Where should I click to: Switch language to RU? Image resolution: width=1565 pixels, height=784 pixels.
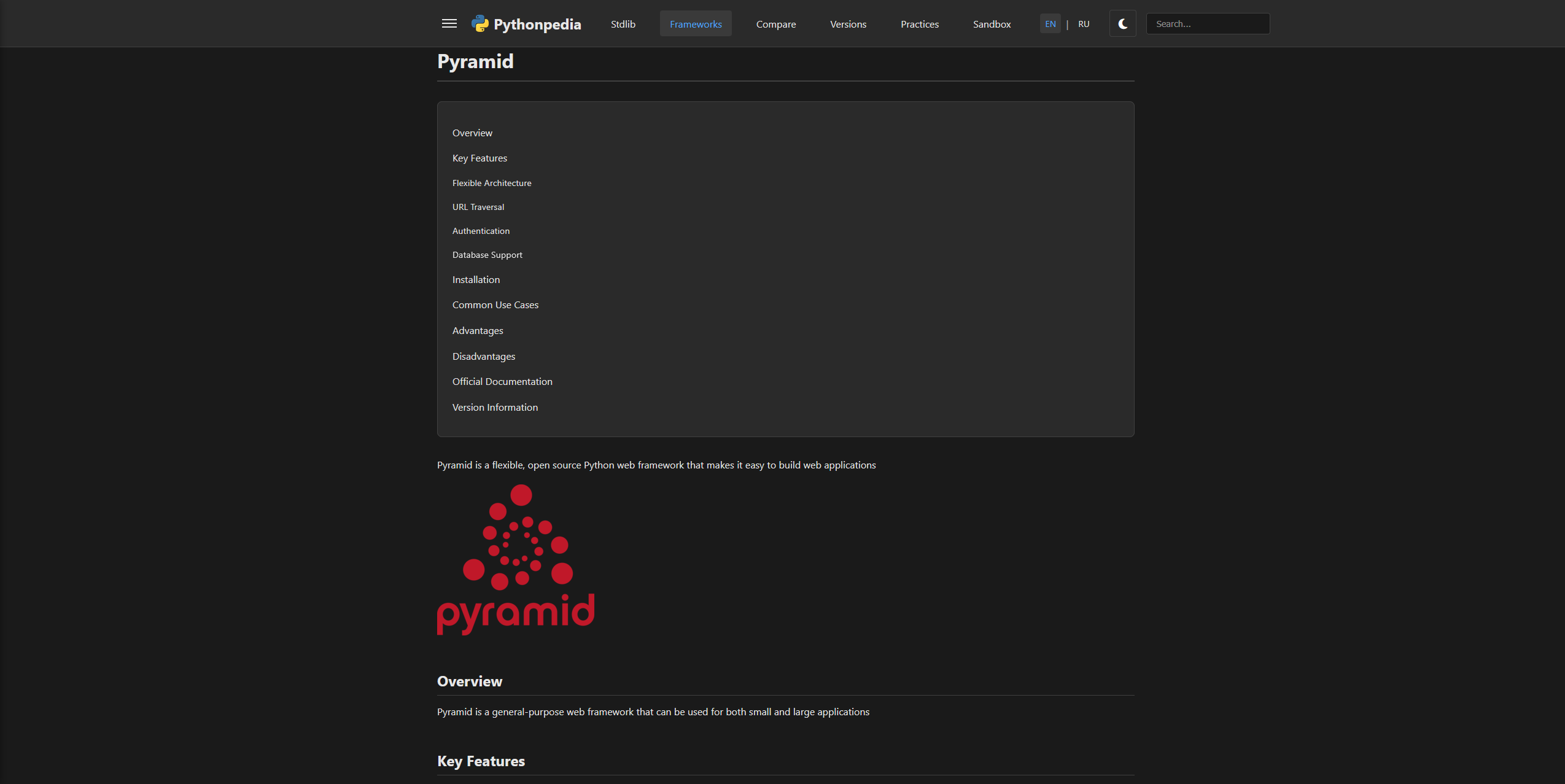coord(1082,23)
